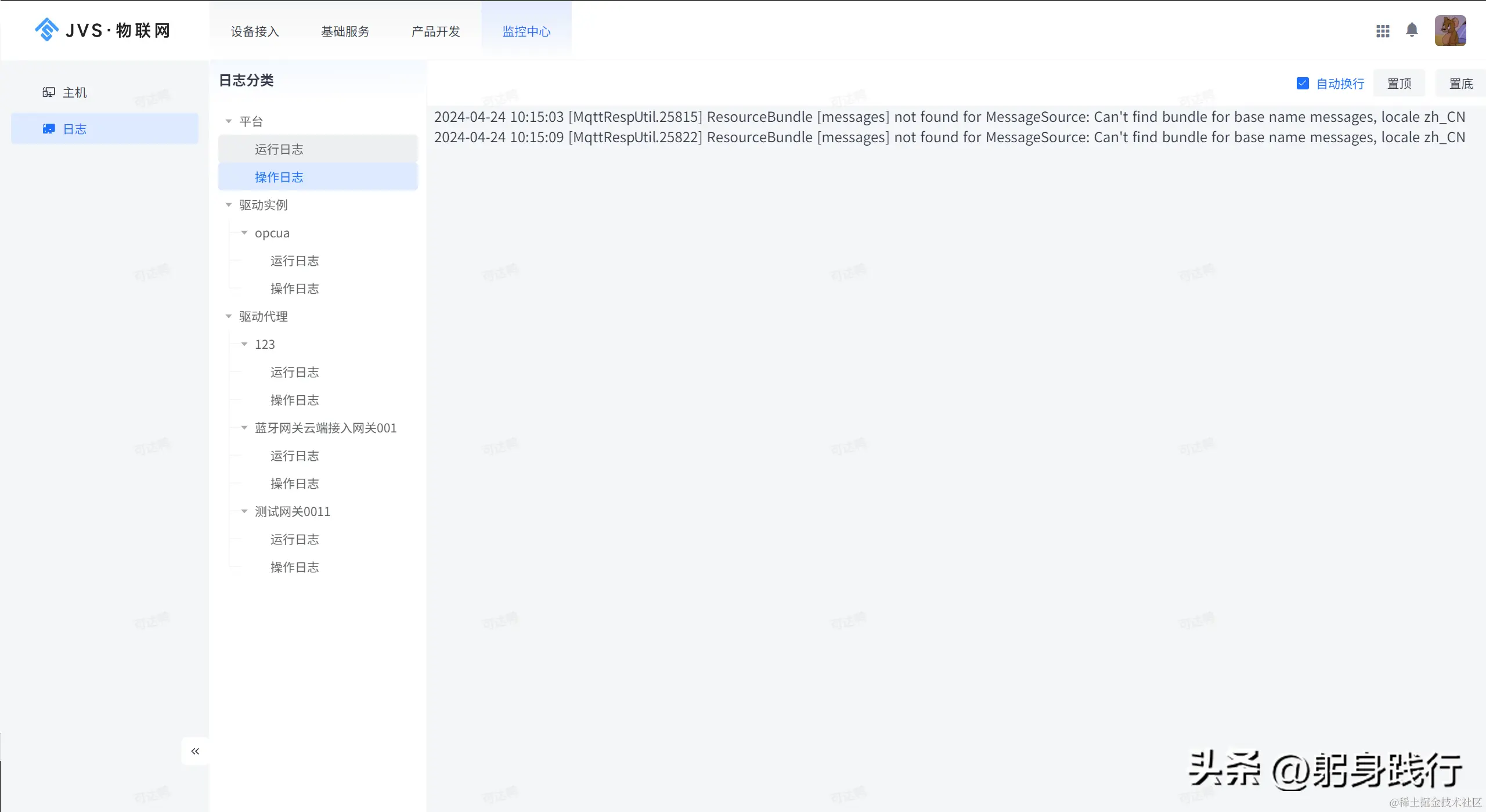Collapse 蓝牙网关云端接入网关001 node arrow
The width and height of the screenshot is (1486, 812).
pos(244,428)
